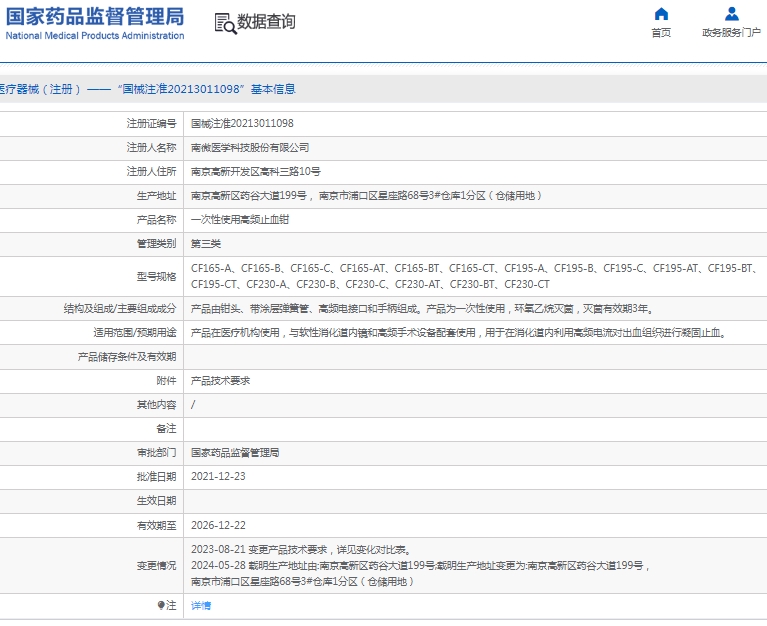
Task: Click the 管理类别 row label
Action: pyautogui.click(x=157, y=244)
